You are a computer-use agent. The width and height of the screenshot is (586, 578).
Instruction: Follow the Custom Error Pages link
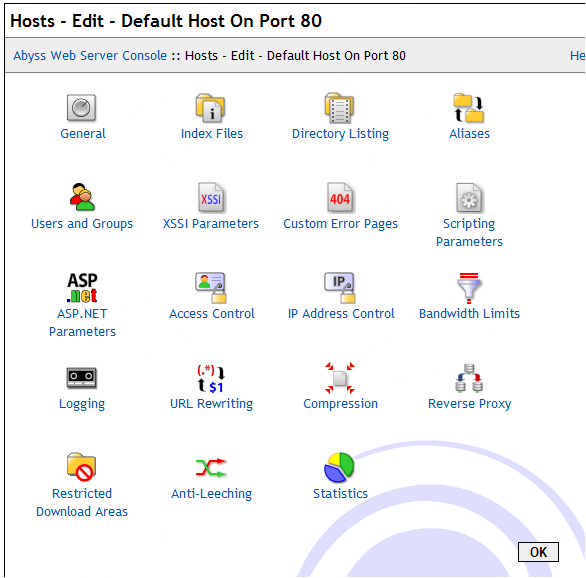point(340,224)
